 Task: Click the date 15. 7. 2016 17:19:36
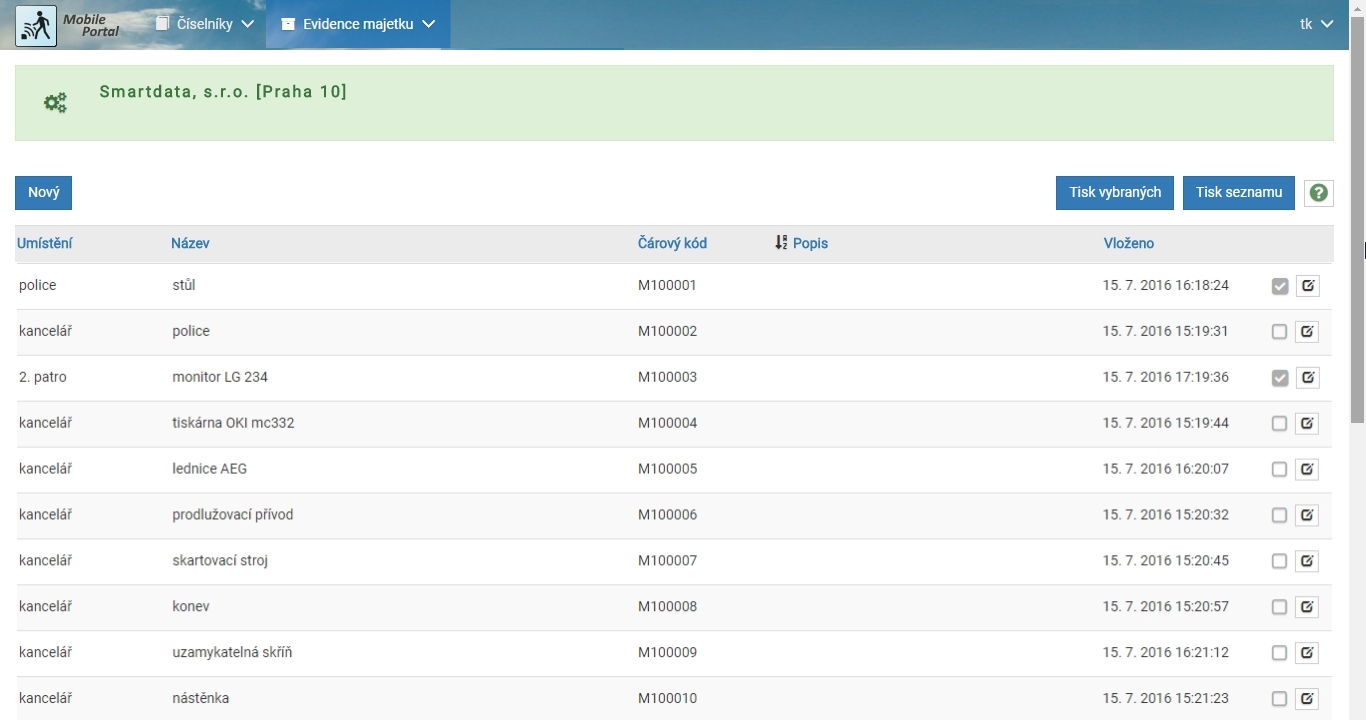1166,377
